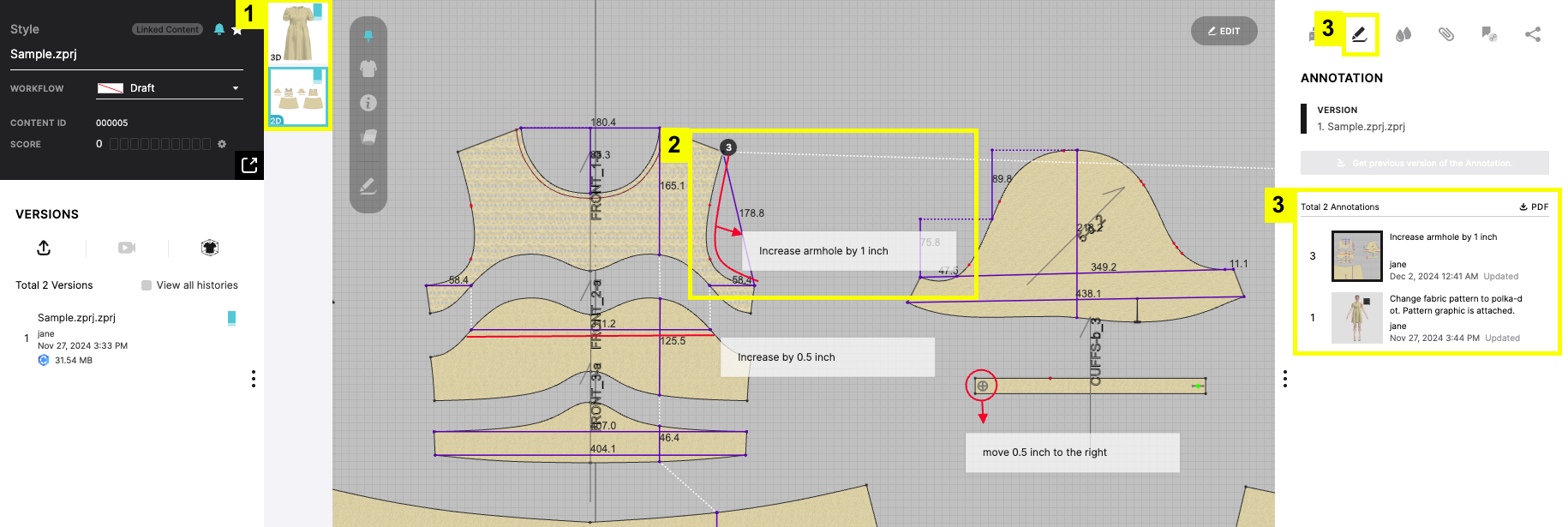Click the garment shirt icon in viewer toolbar

point(368,69)
